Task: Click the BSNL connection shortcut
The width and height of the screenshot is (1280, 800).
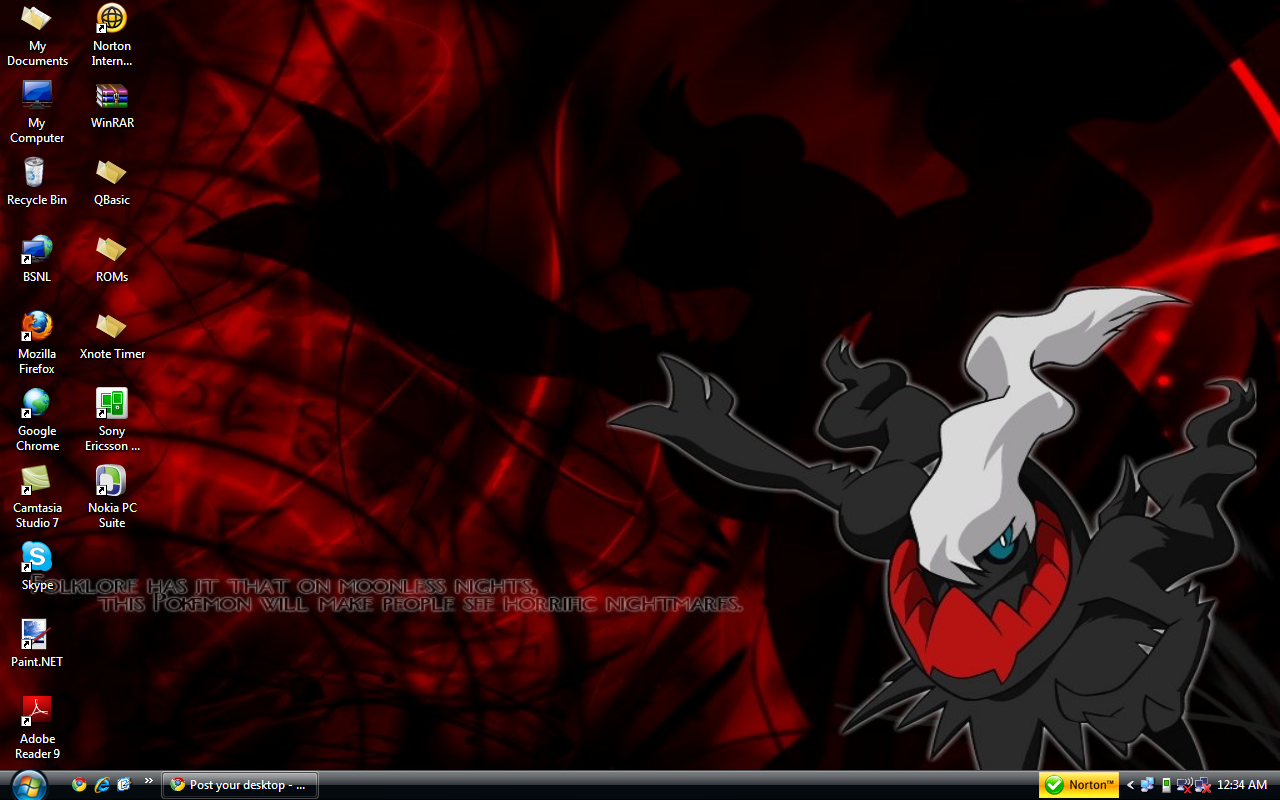Action: 37,250
